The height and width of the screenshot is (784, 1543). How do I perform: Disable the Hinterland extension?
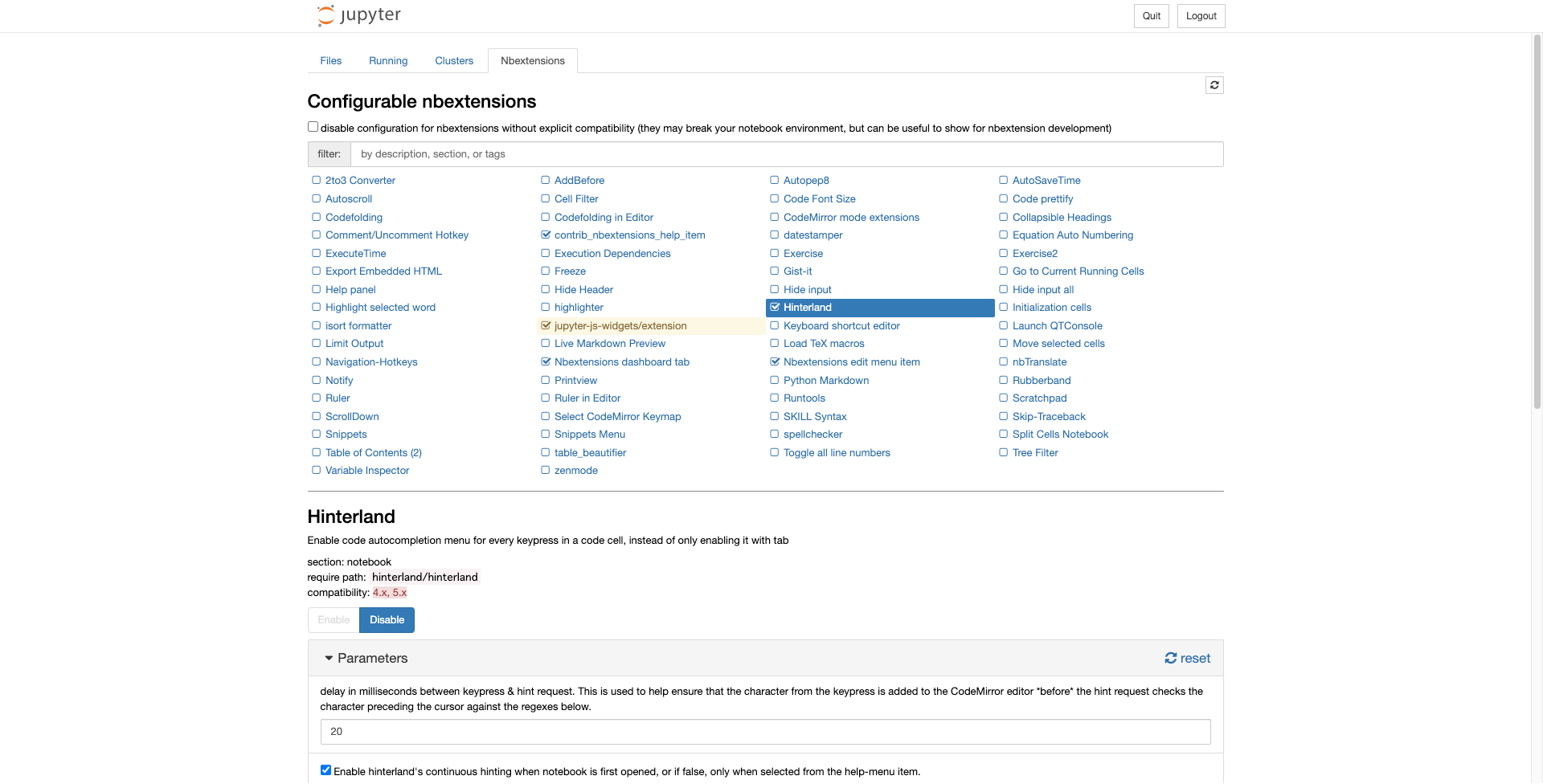[x=387, y=619]
